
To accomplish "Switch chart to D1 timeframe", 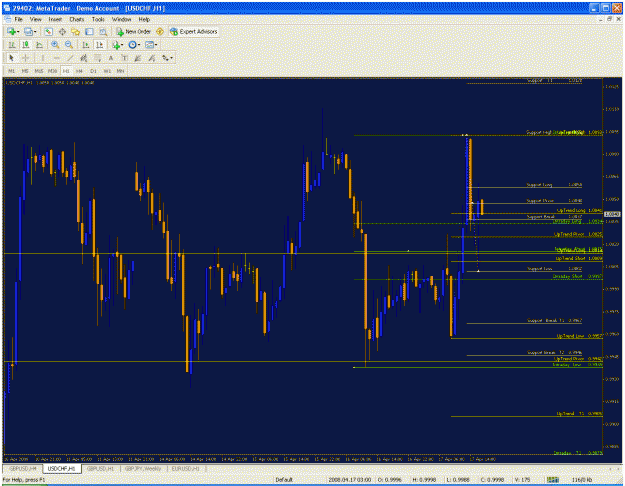I will tap(93, 71).
